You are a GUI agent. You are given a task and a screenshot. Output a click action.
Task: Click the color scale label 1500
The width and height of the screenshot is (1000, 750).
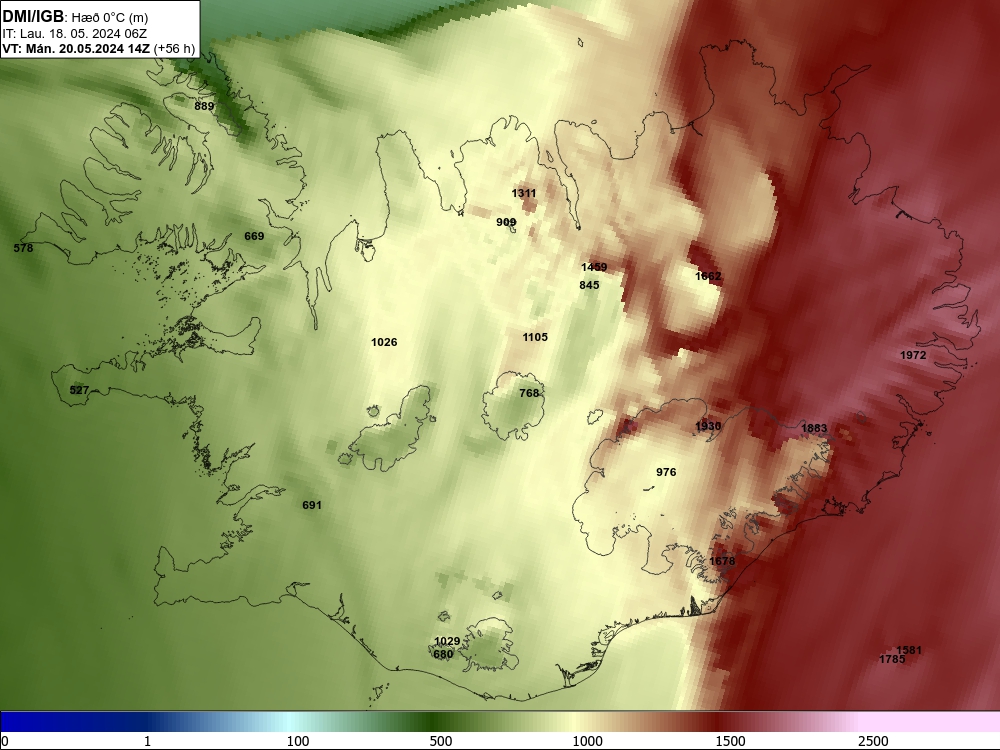pyautogui.click(x=730, y=741)
